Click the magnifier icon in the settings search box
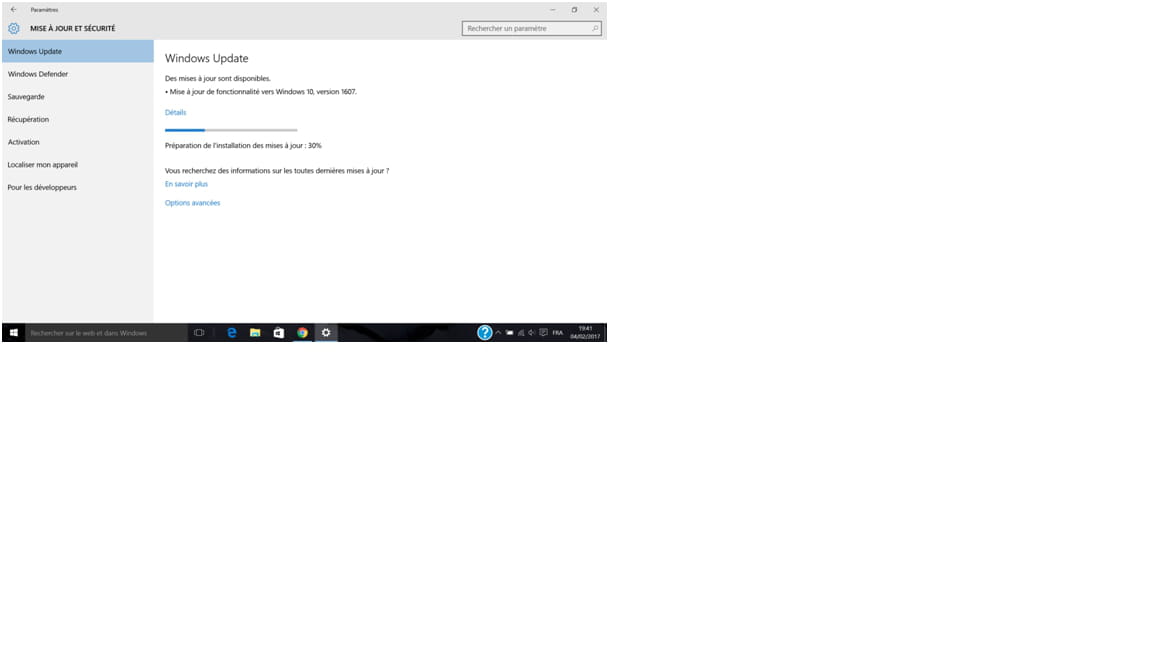The image size is (1152, 648). click(595, 28)
